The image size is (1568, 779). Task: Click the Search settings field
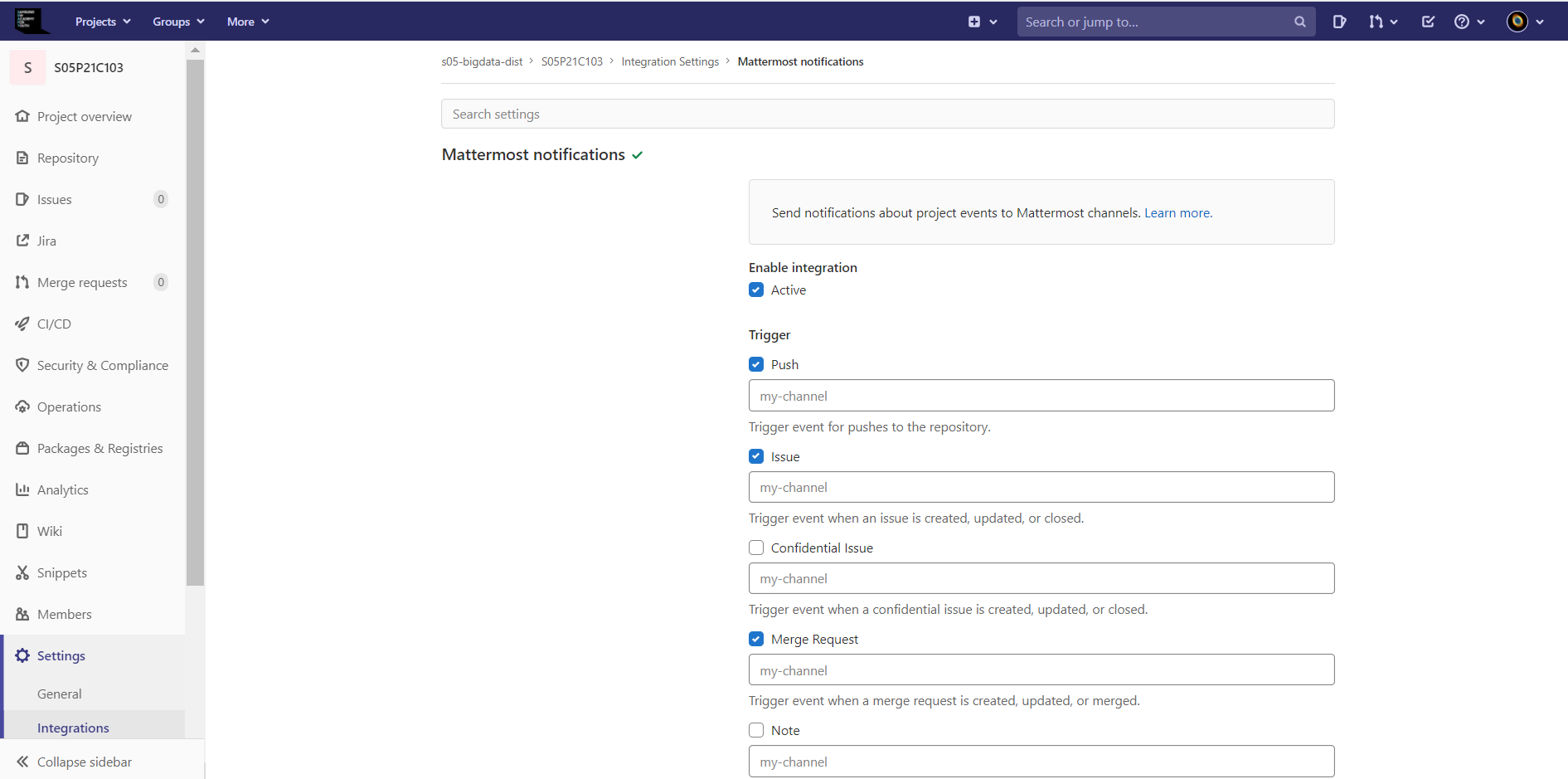[887, 114]
